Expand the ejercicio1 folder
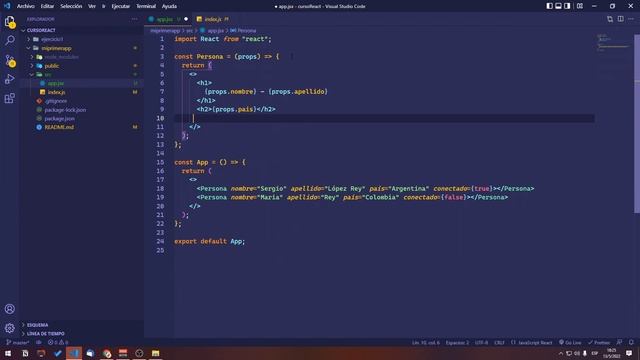The height and width of the screenshot is (360, 640). (82, 39)
